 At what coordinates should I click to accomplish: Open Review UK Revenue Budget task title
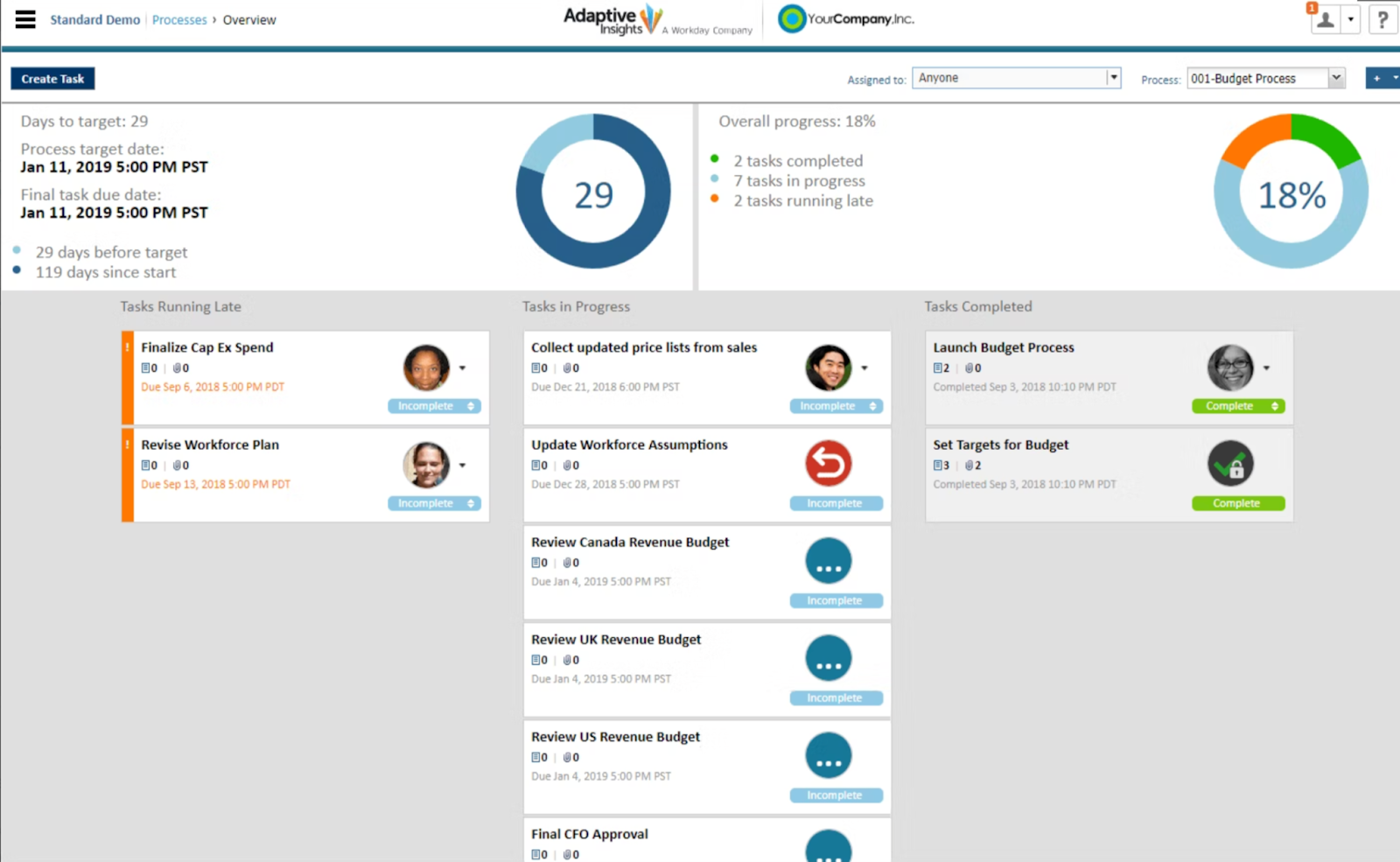[616, 639]
